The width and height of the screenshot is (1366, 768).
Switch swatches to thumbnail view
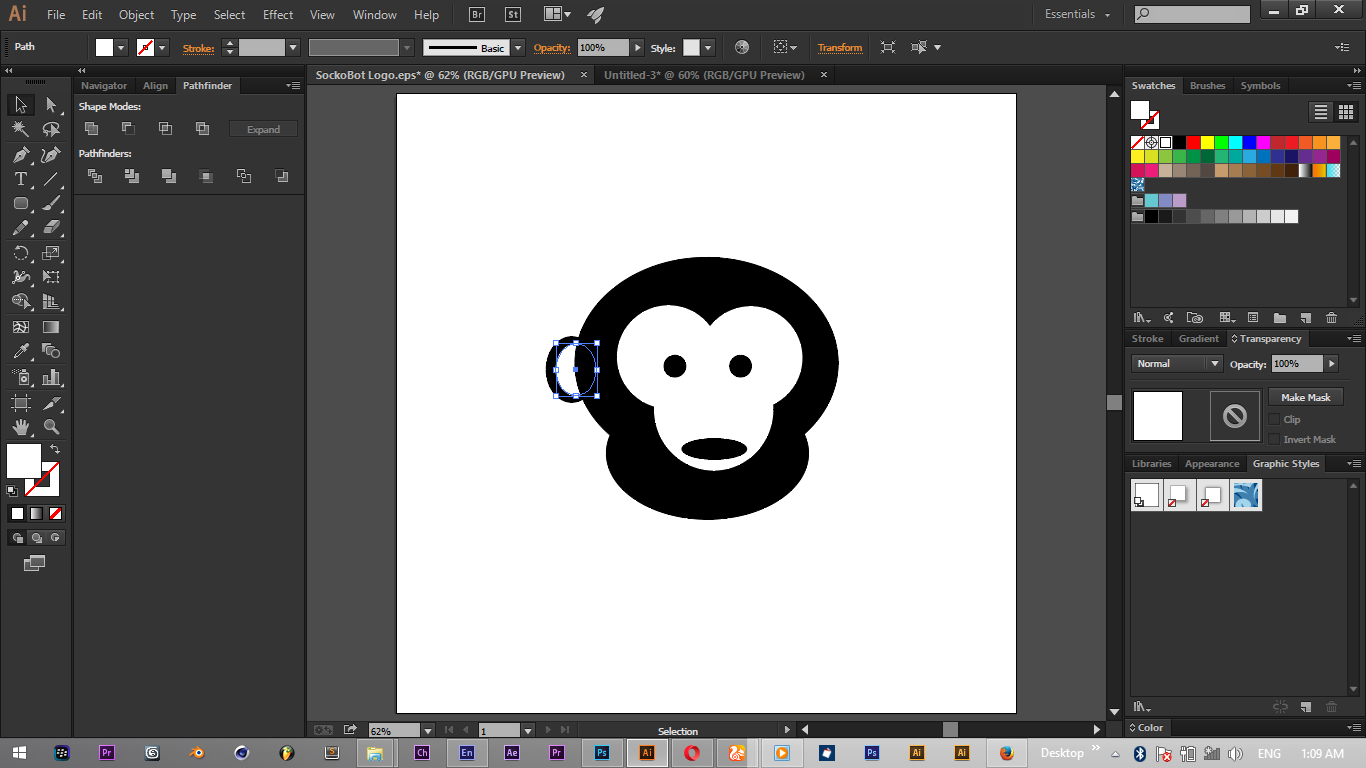(1345, 112)
